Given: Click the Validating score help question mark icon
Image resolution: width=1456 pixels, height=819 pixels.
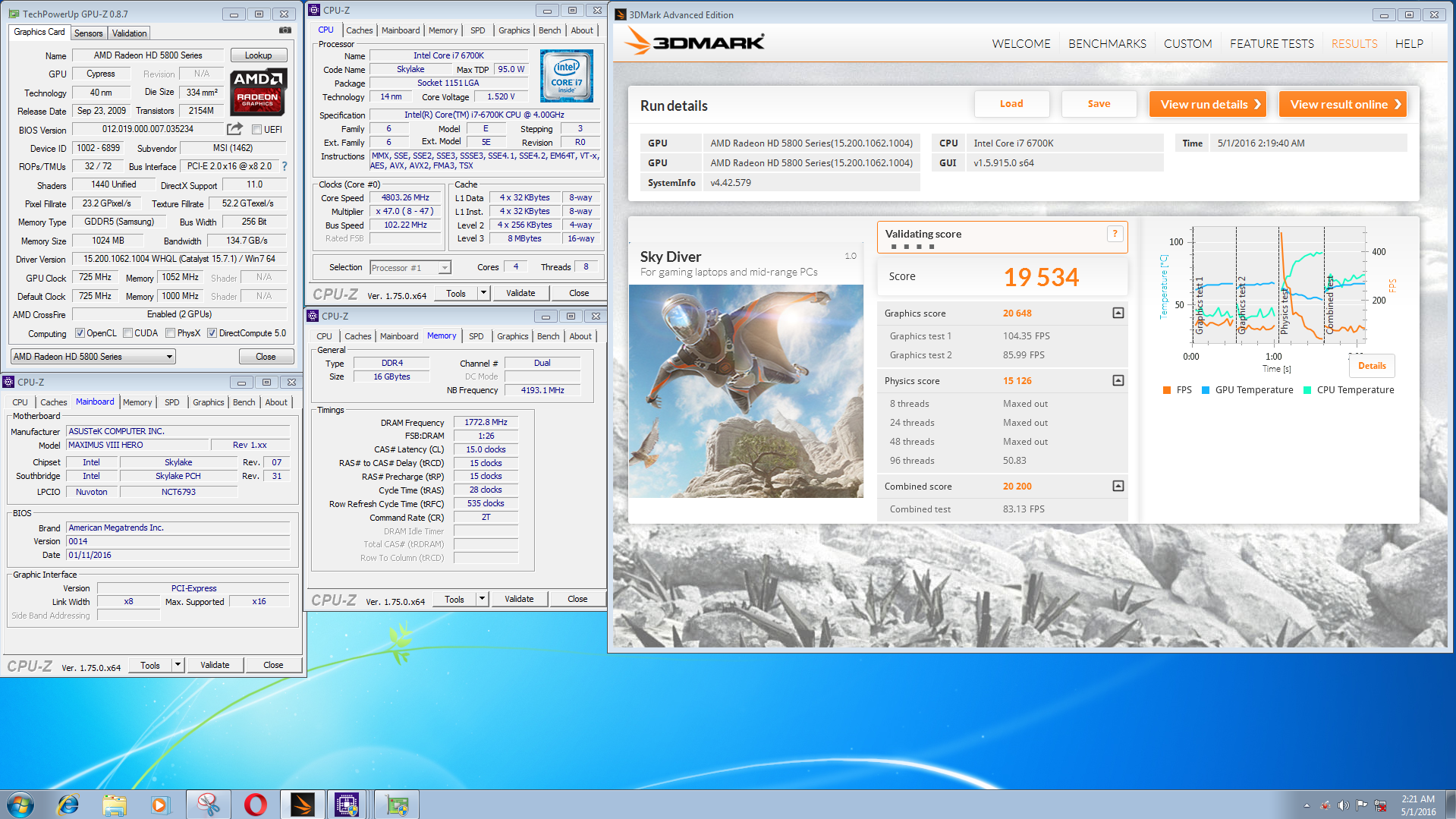Looking at the screenshot, I should click(1115, 234).
